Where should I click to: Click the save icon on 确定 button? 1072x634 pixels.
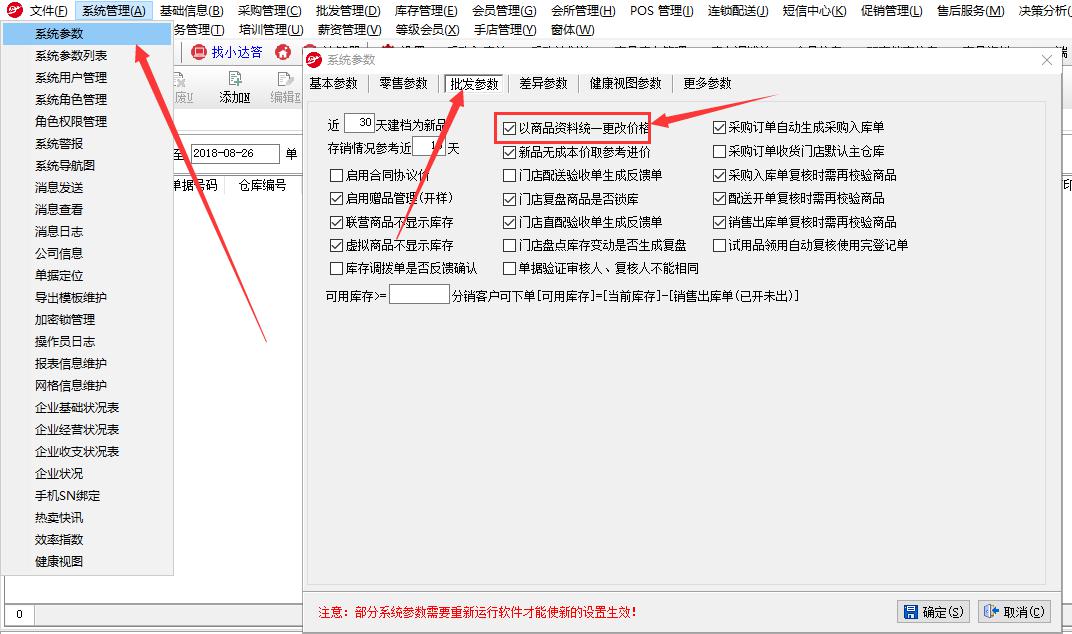pos(911,612)
